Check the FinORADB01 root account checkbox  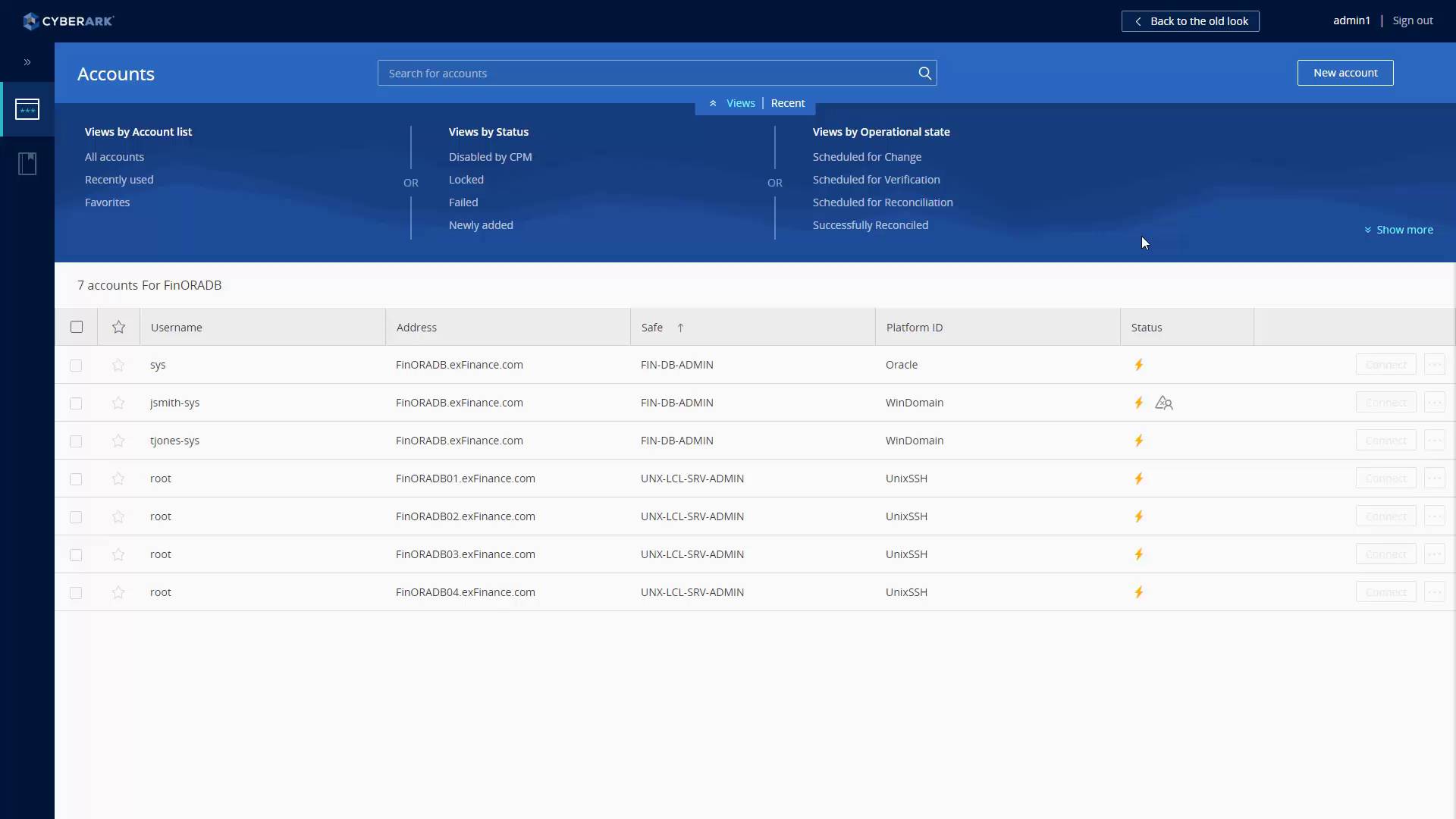[76, 479]
